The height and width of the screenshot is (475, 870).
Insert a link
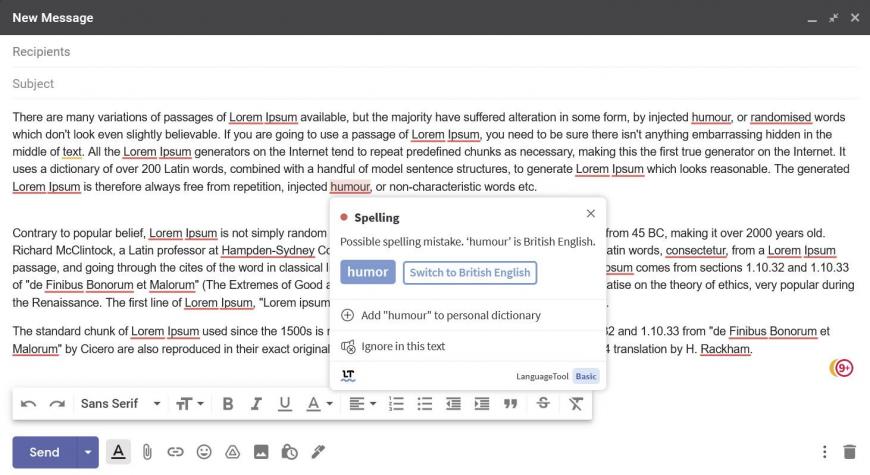175,452
